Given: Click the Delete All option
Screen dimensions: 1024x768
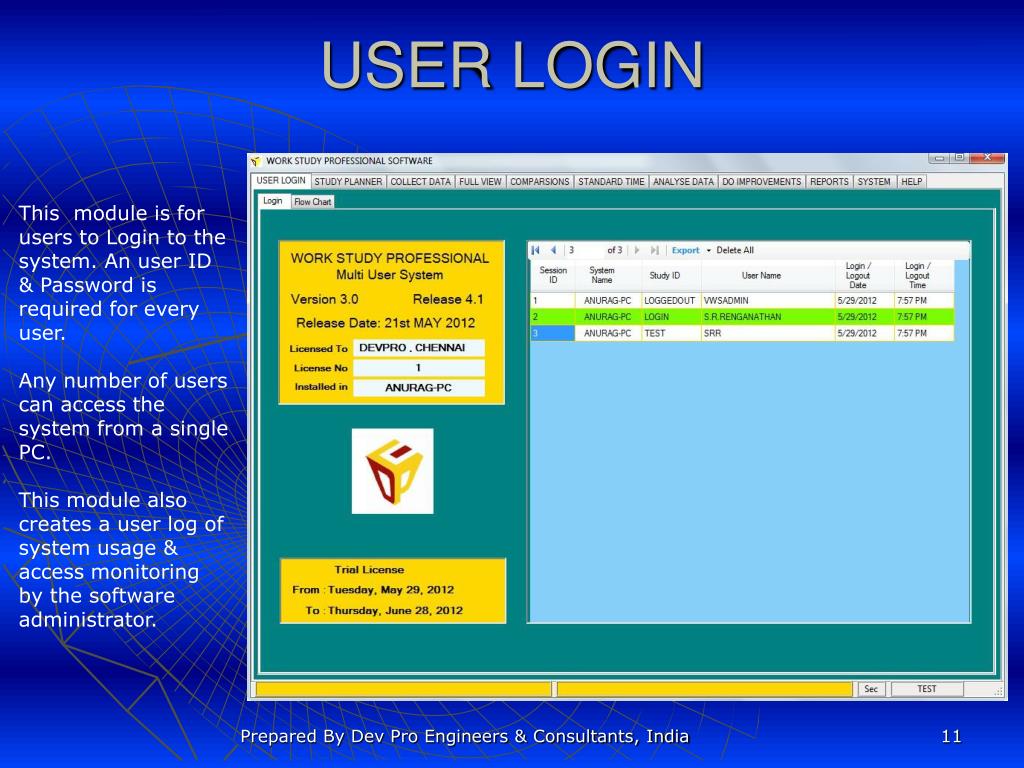Looking at the screenshot, I should (x=736, y=250).
